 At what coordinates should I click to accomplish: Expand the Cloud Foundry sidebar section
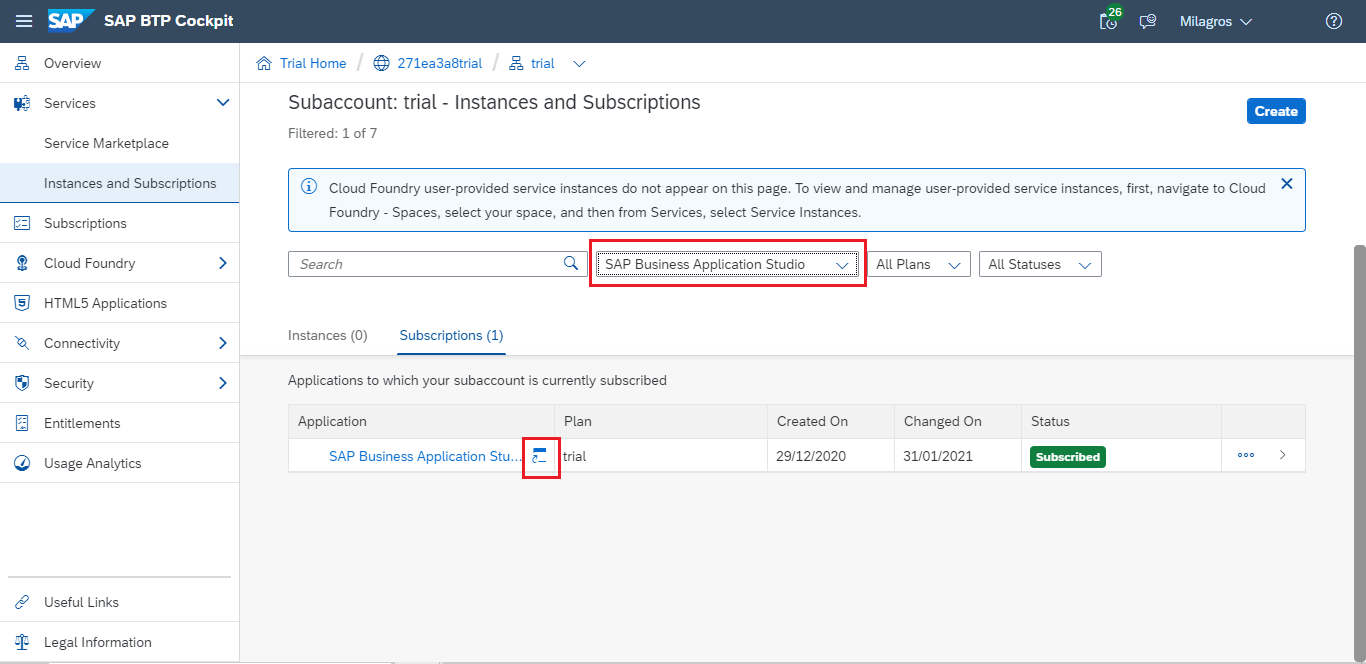click(223, 263)
